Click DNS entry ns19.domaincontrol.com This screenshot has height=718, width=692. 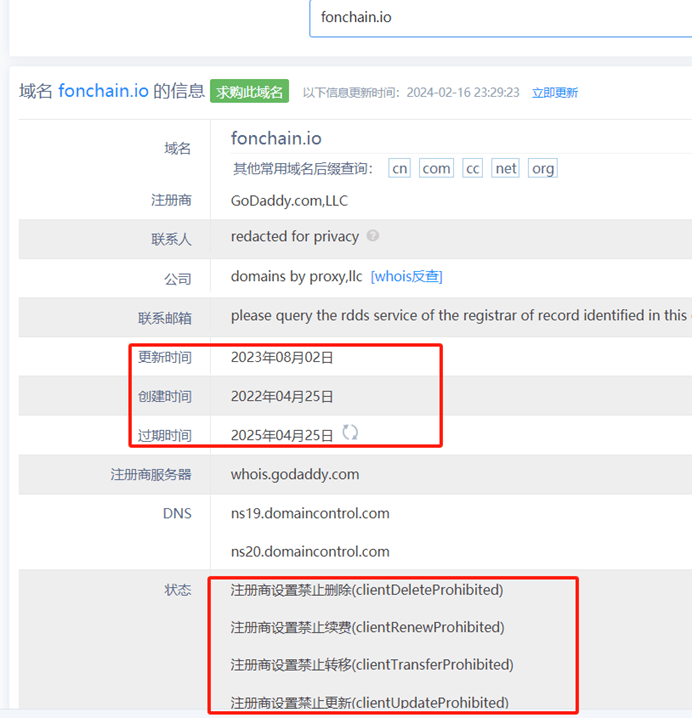(x=310, y=513)
